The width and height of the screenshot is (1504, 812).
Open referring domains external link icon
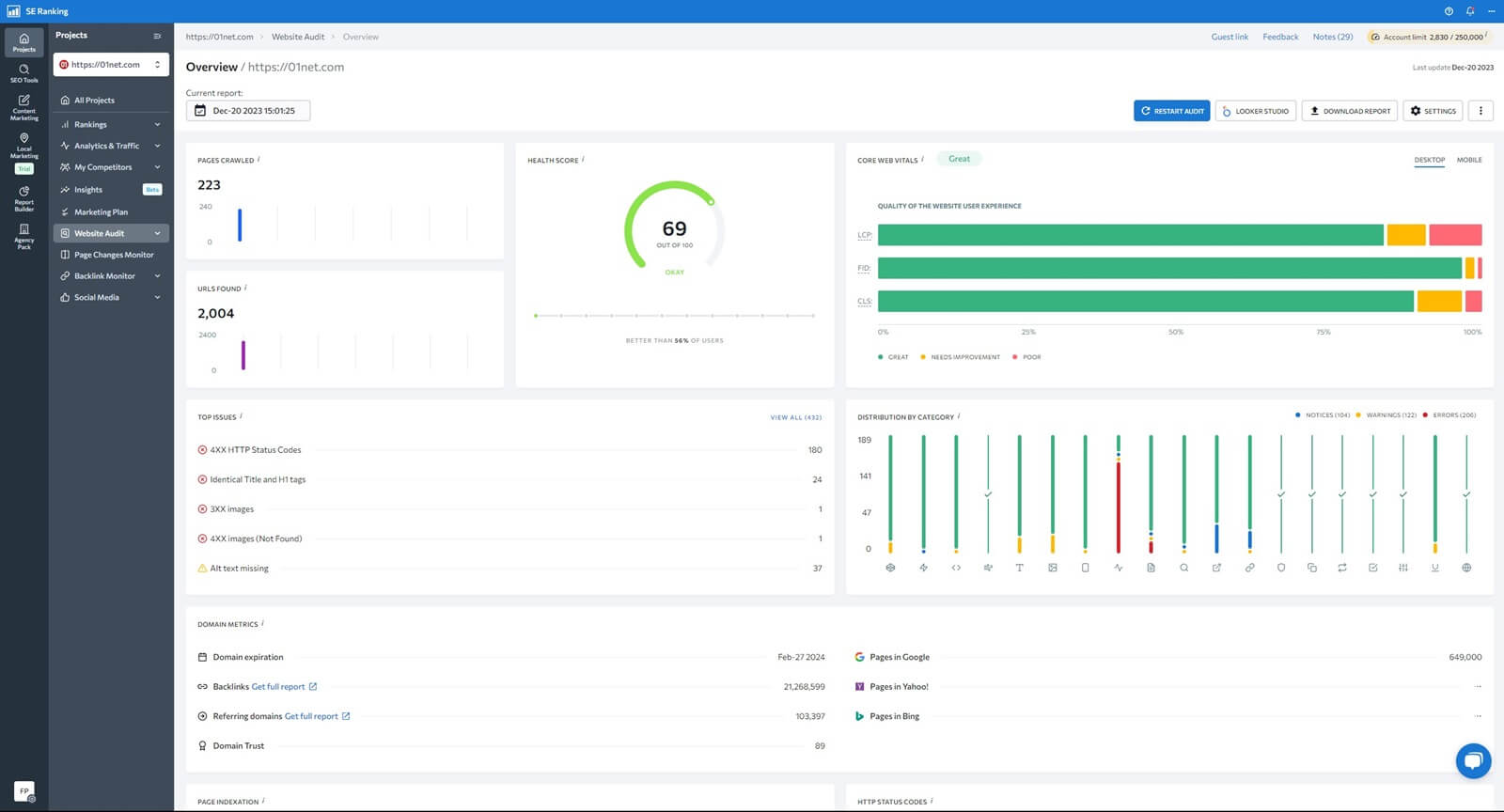(x=346, y=716)
